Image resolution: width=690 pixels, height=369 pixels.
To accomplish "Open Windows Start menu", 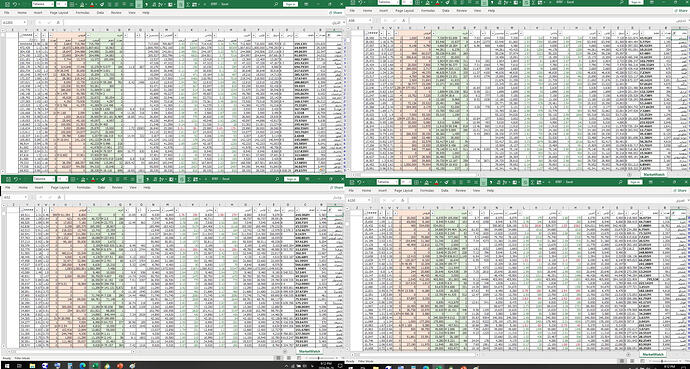I will point(7,365).
